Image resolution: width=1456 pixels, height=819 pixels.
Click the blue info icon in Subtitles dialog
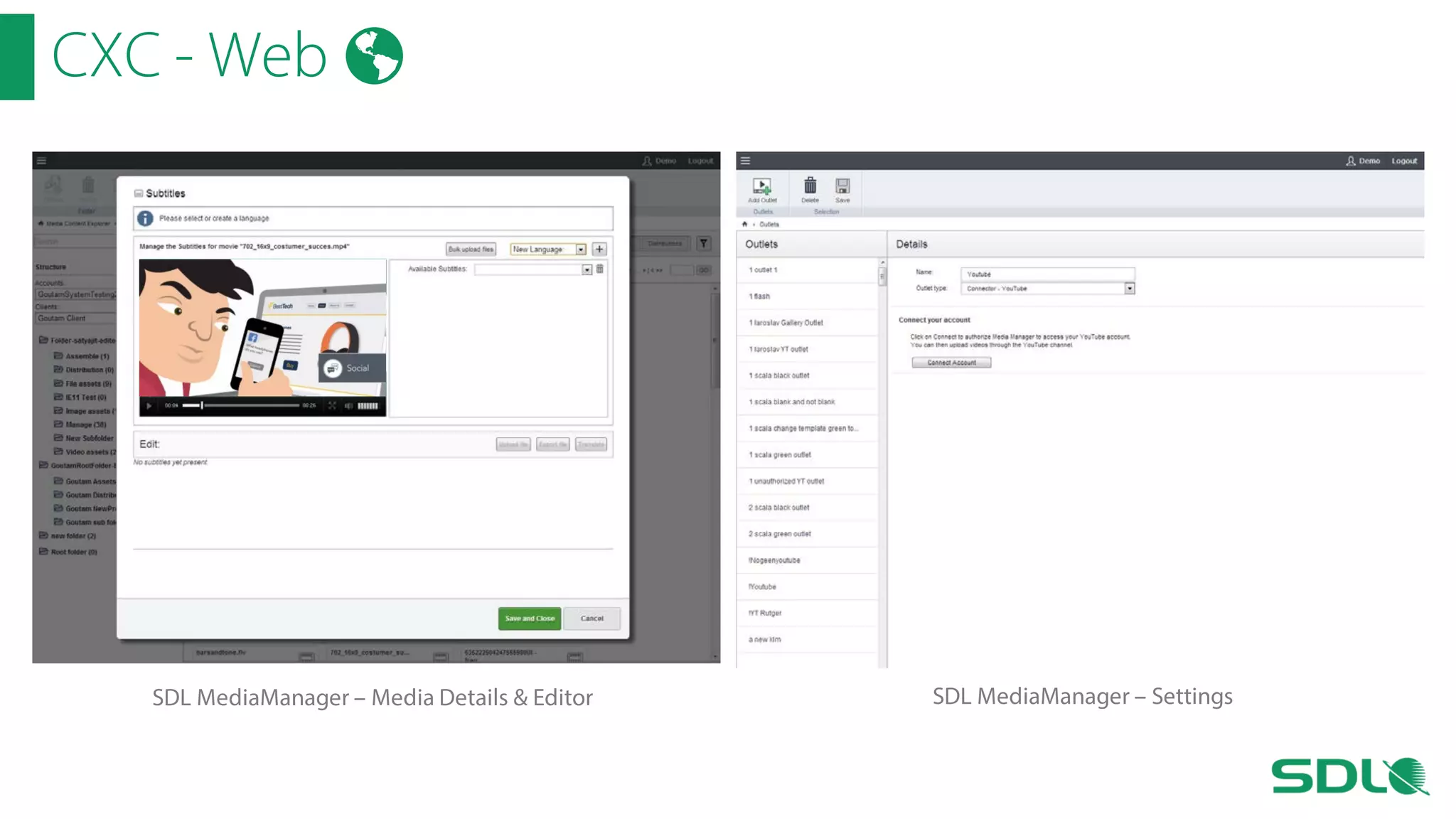[145, 218]
